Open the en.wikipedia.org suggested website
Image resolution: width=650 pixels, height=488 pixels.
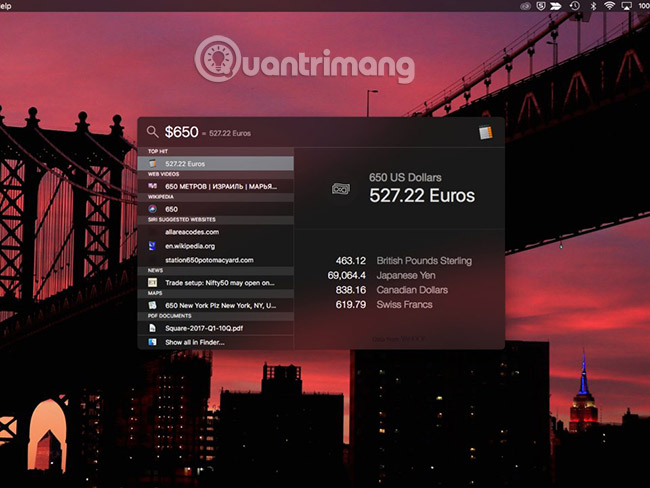(x=216, y=246)
